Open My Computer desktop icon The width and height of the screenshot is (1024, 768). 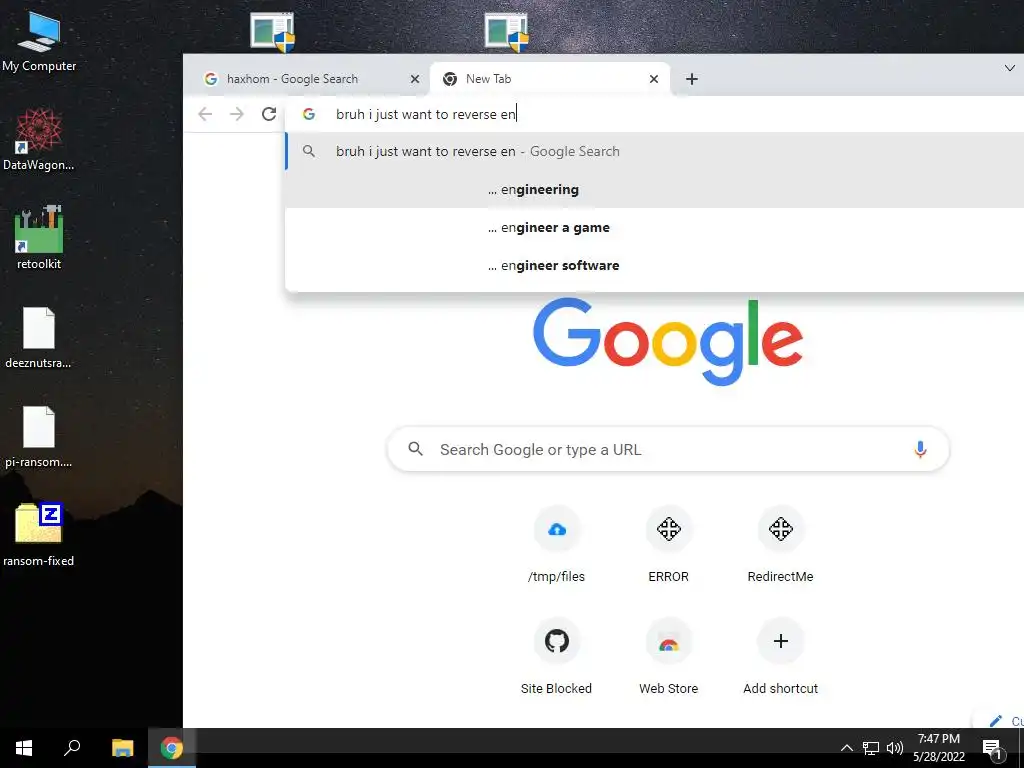click(x=39, y=41)
